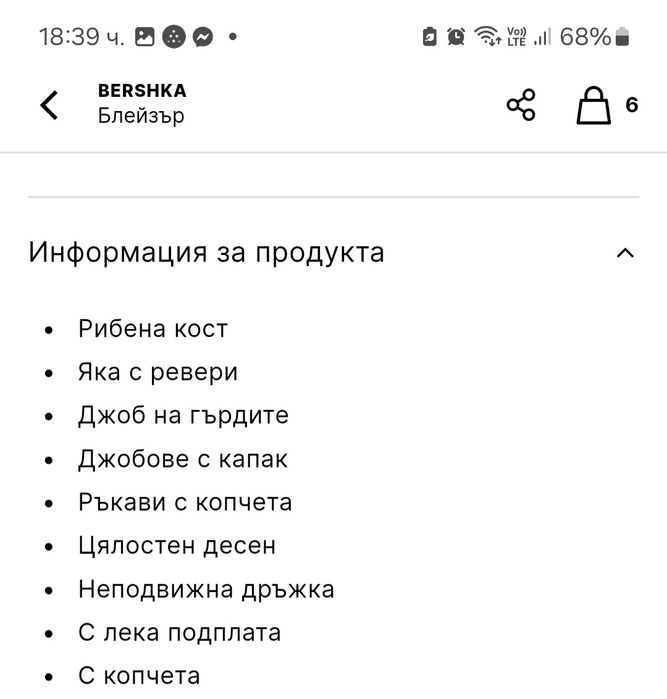The width and height of the screenshot is (667, 699).
Task: Open the shopping bag
Action: tap(593, 105)
